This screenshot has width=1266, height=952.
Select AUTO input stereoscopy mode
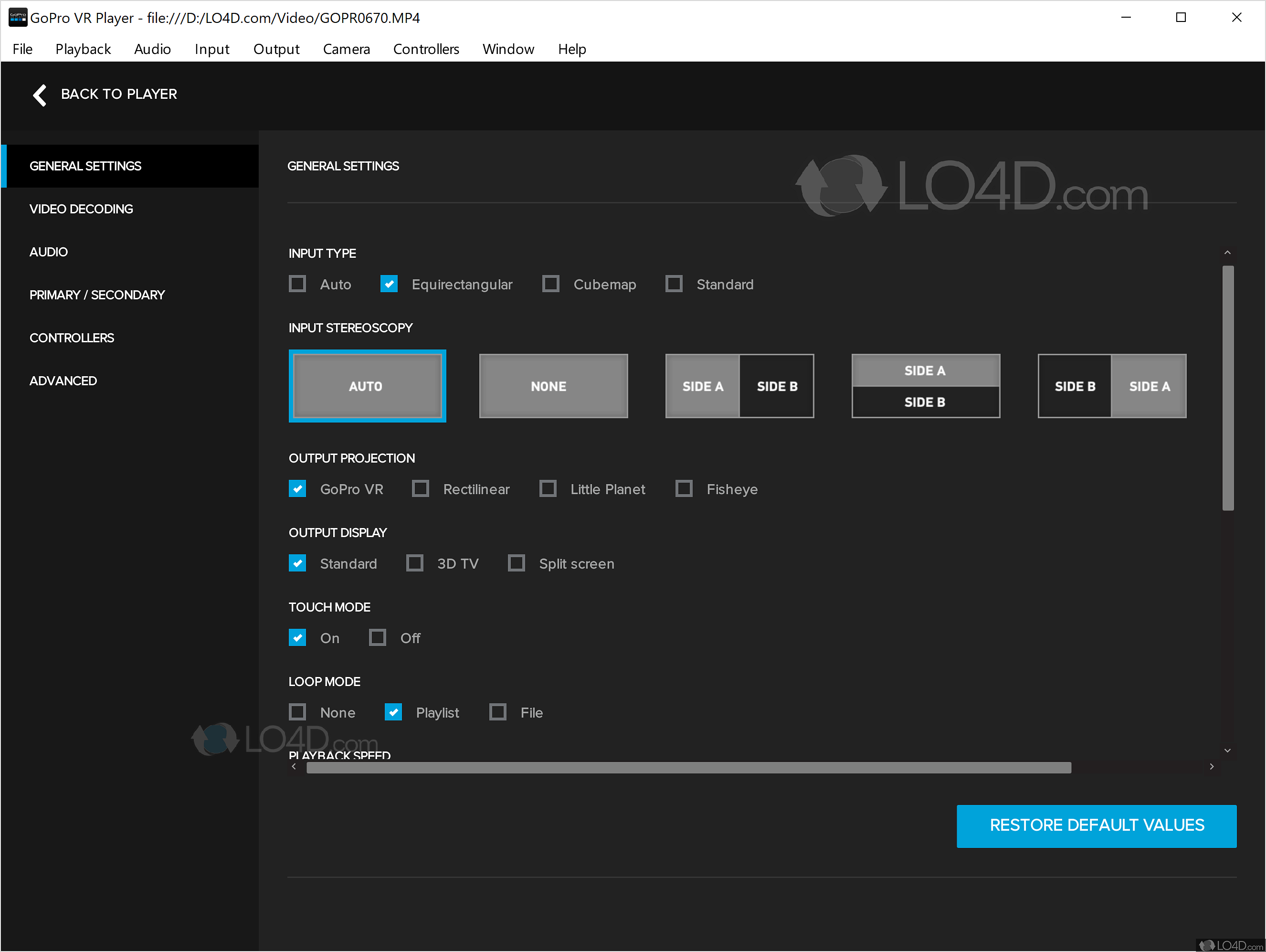pyautogui.click(x=366, y=385)
